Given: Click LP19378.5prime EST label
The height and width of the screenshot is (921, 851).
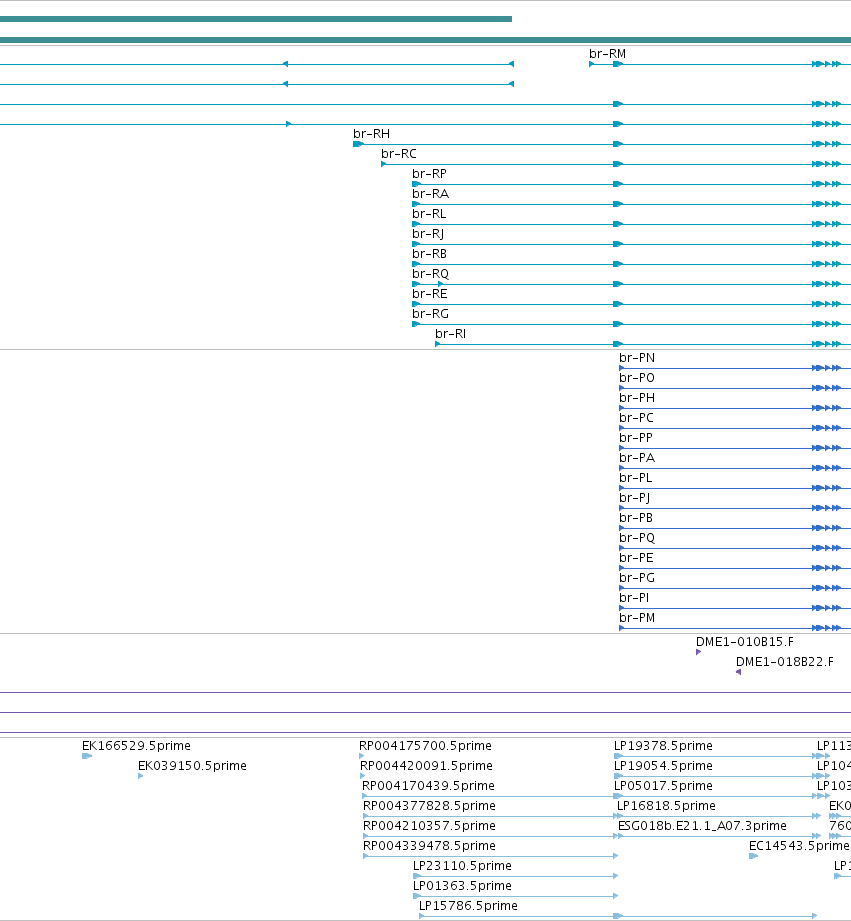Looking at the screenshot, I should click(x=663, y=745).
